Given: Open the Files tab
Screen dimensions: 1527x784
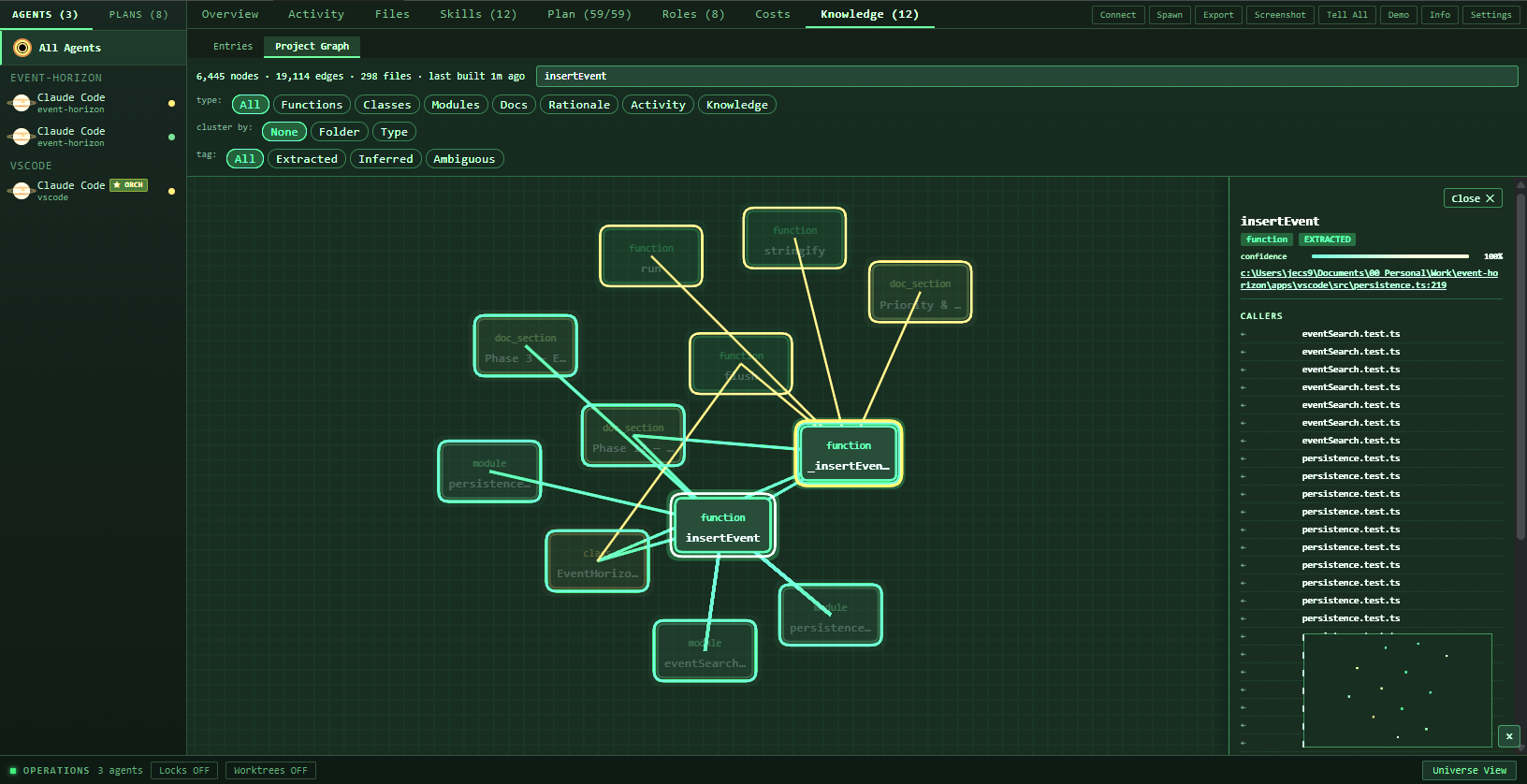Looking at the screenshot, I should 392,14.
